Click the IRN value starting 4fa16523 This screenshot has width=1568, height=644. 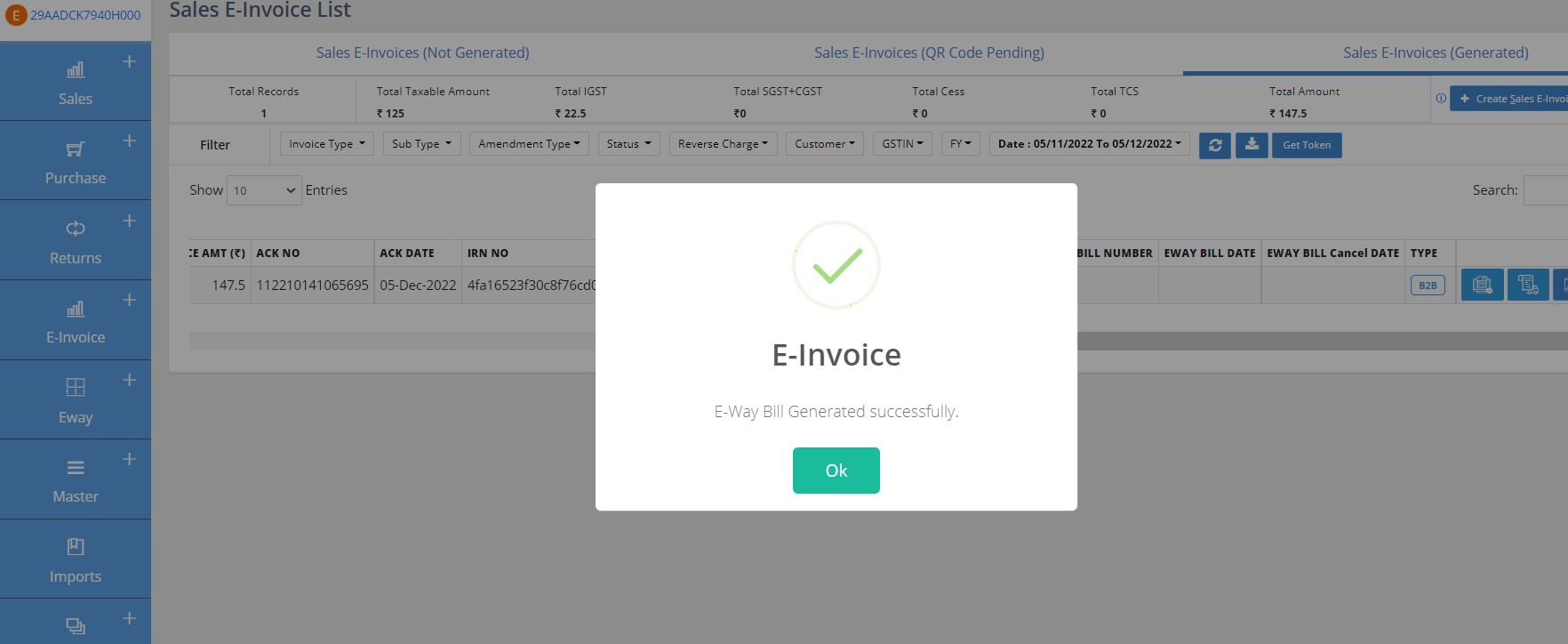531,286
